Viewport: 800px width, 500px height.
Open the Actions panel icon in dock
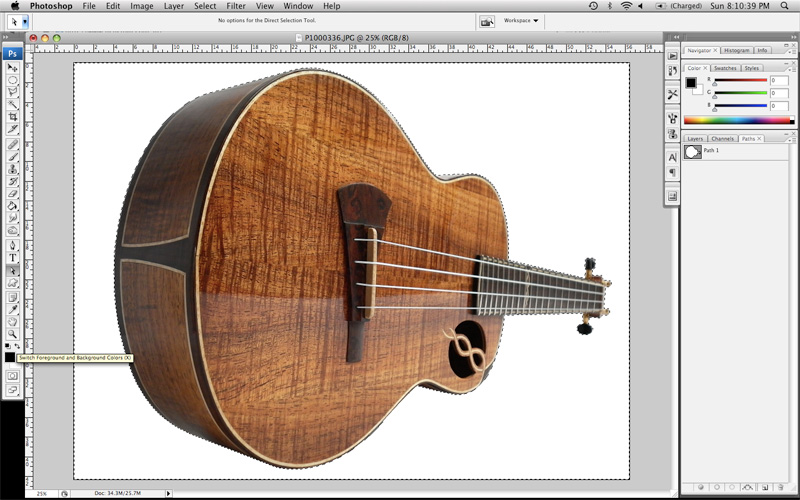coord(672,56)
